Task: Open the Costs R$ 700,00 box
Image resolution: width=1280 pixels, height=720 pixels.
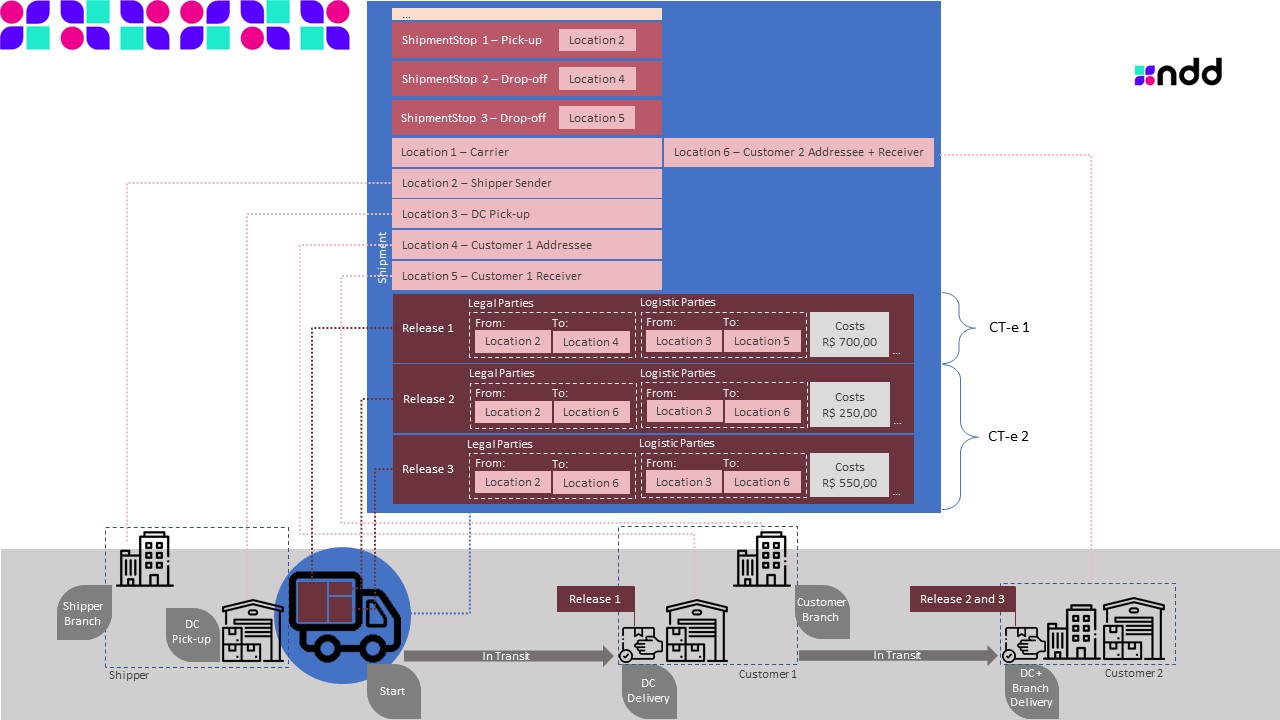Action: pos(849,333)
